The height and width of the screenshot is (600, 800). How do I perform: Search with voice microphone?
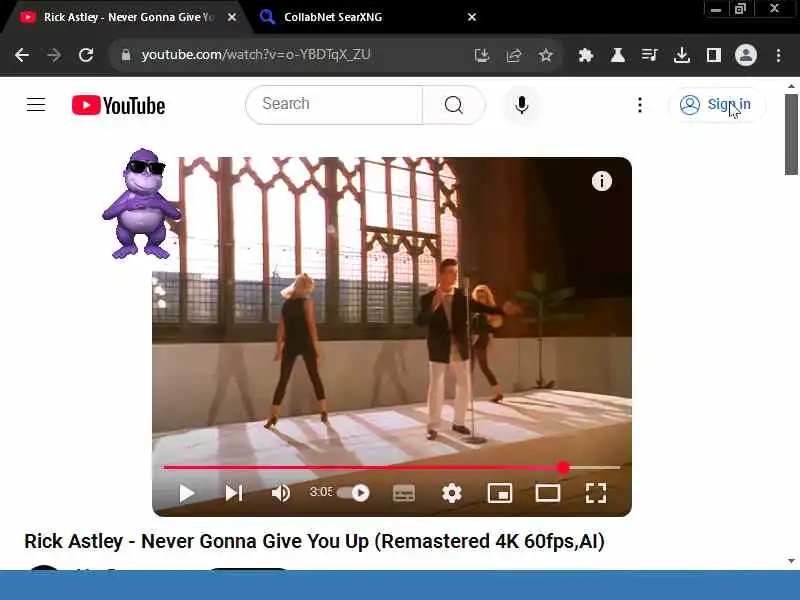[x=521, y=105]
